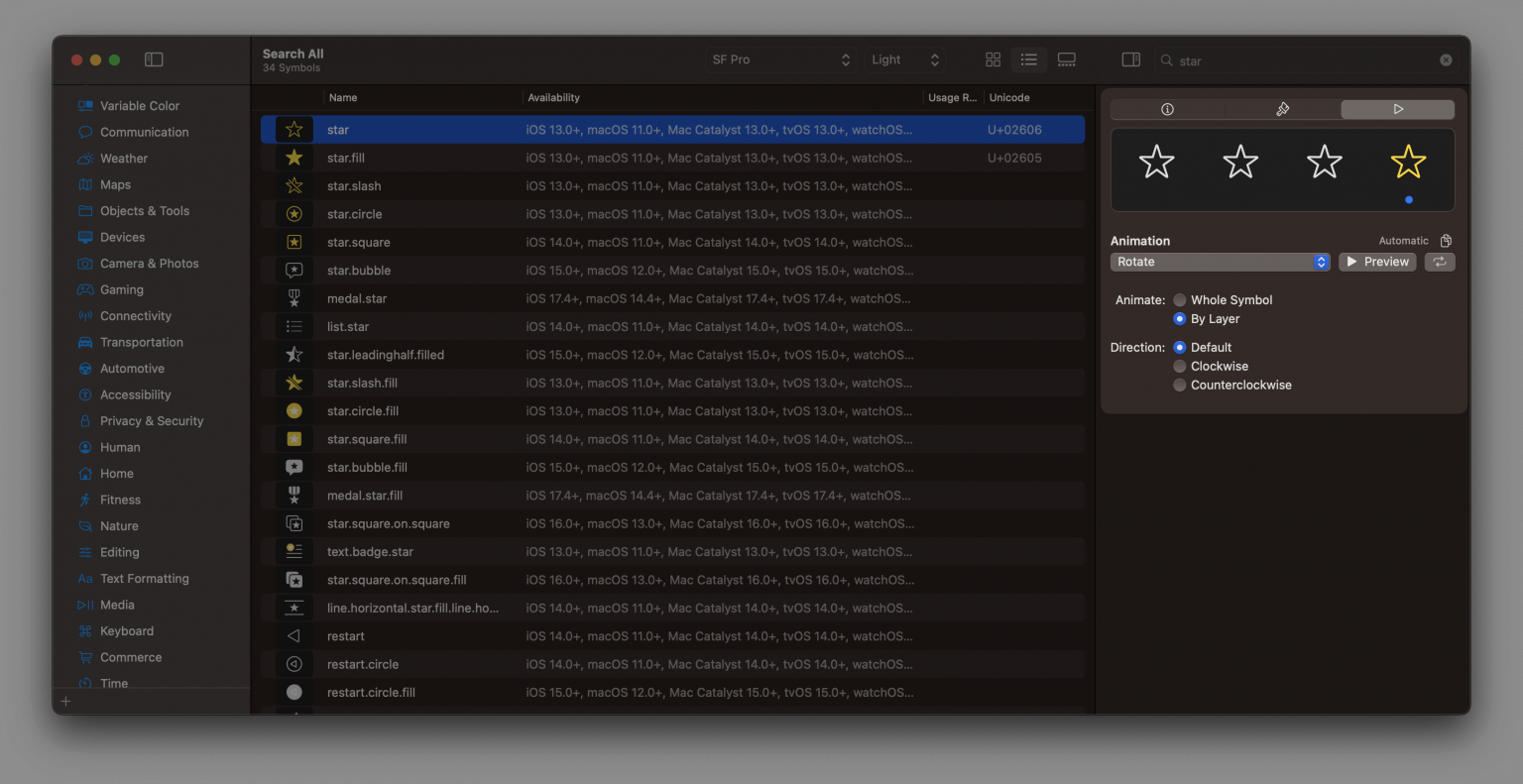1523x784 pixels.
Task: Select the Whole Symbol radio option
Action: 1180,300
